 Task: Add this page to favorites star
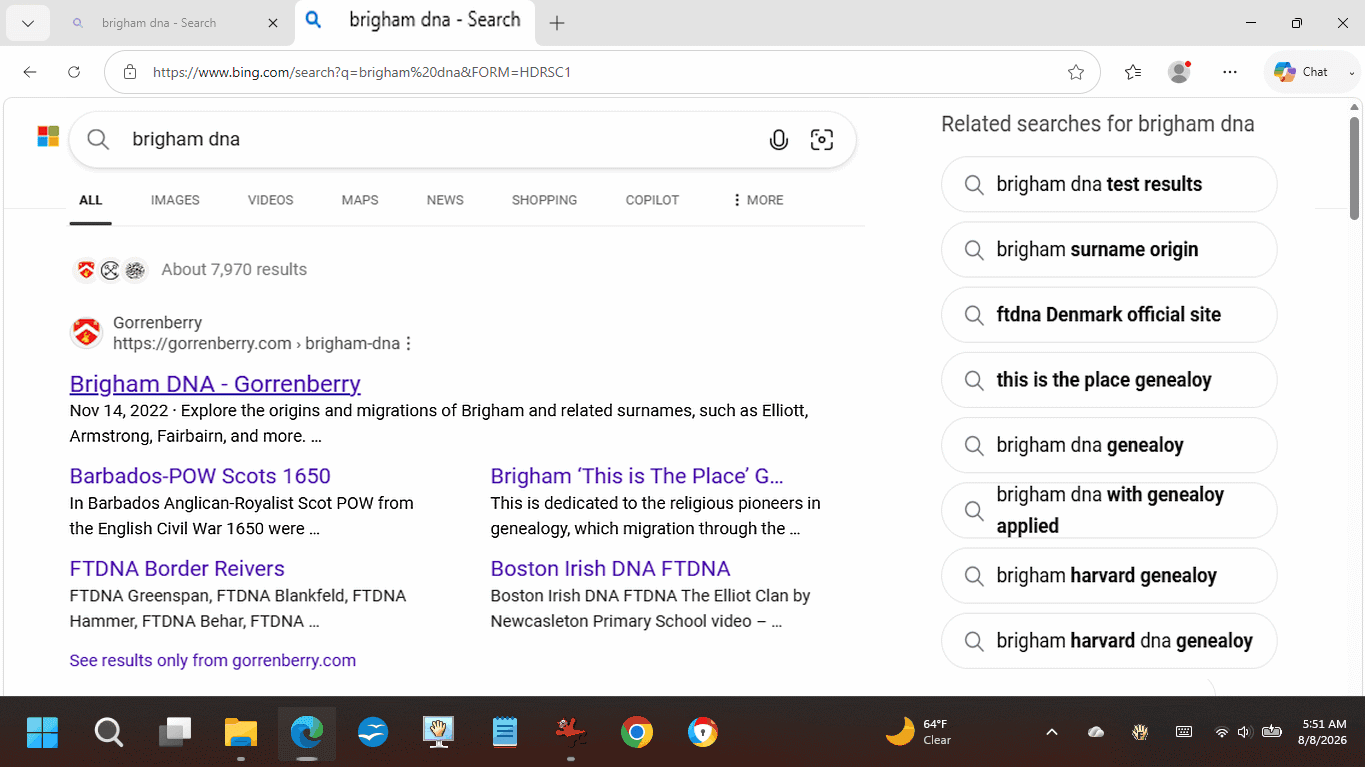point(1076,72)
